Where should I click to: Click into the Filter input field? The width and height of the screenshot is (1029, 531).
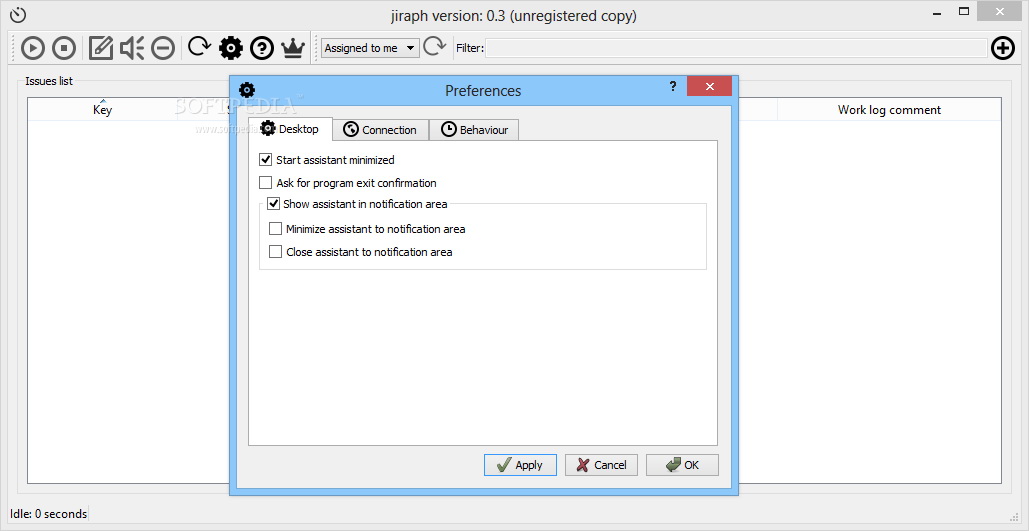click(736, 48)
